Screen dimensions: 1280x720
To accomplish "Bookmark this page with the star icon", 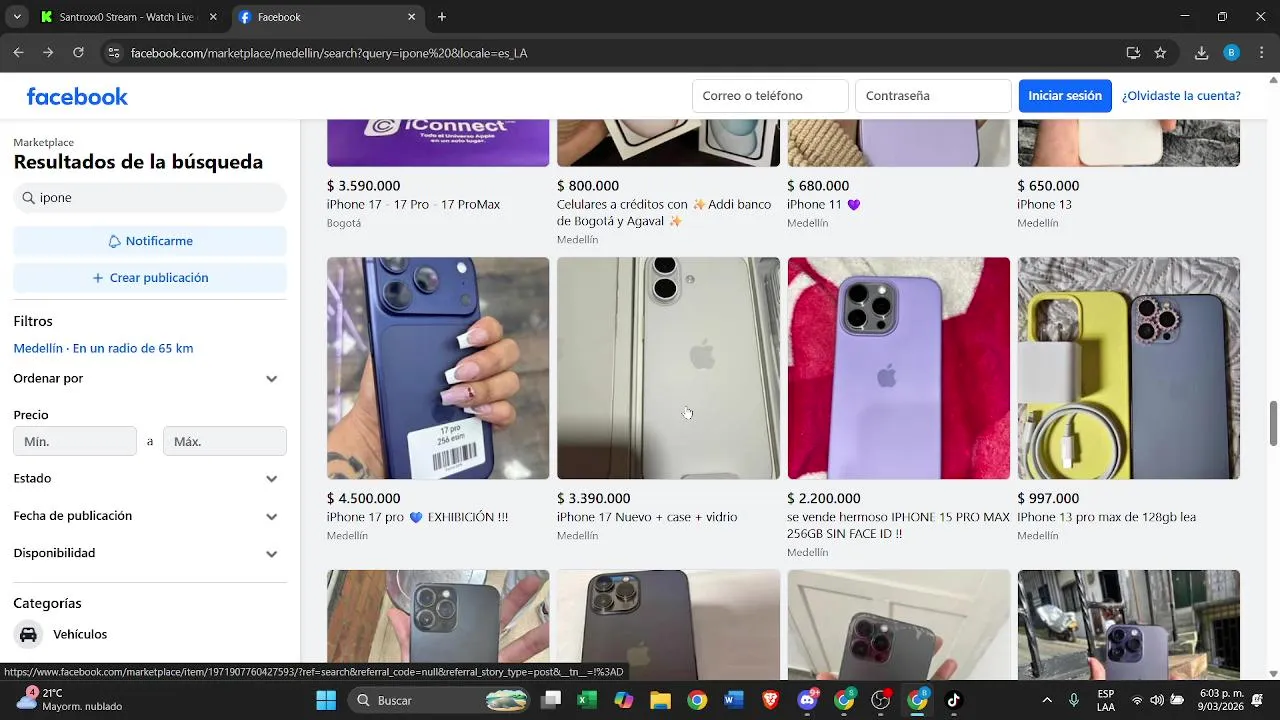I will pyautogui.click(x=1160, y=53).
